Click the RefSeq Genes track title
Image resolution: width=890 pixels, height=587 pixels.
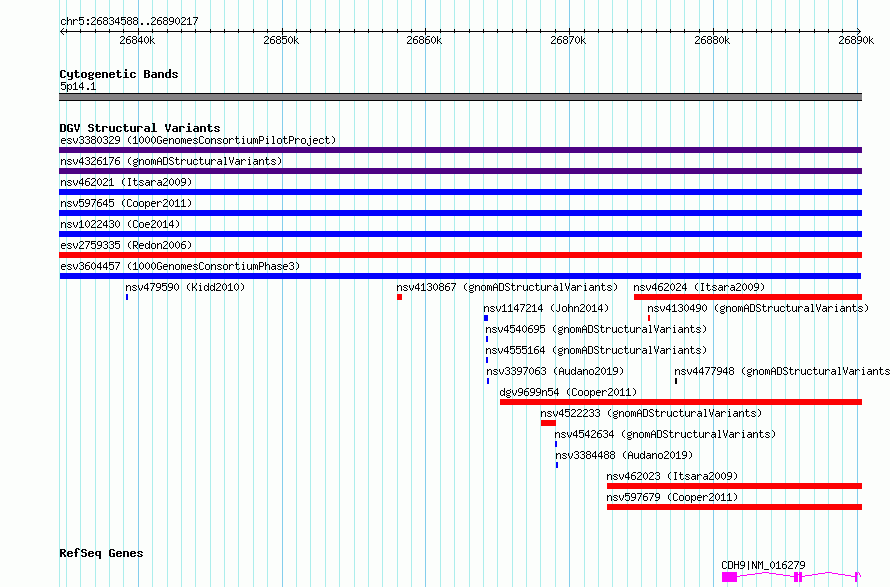101,553
